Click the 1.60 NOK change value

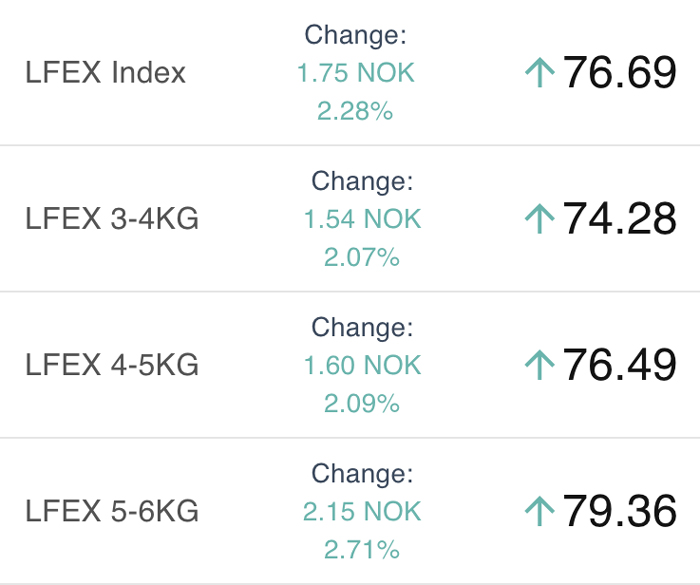coord(362,365)
